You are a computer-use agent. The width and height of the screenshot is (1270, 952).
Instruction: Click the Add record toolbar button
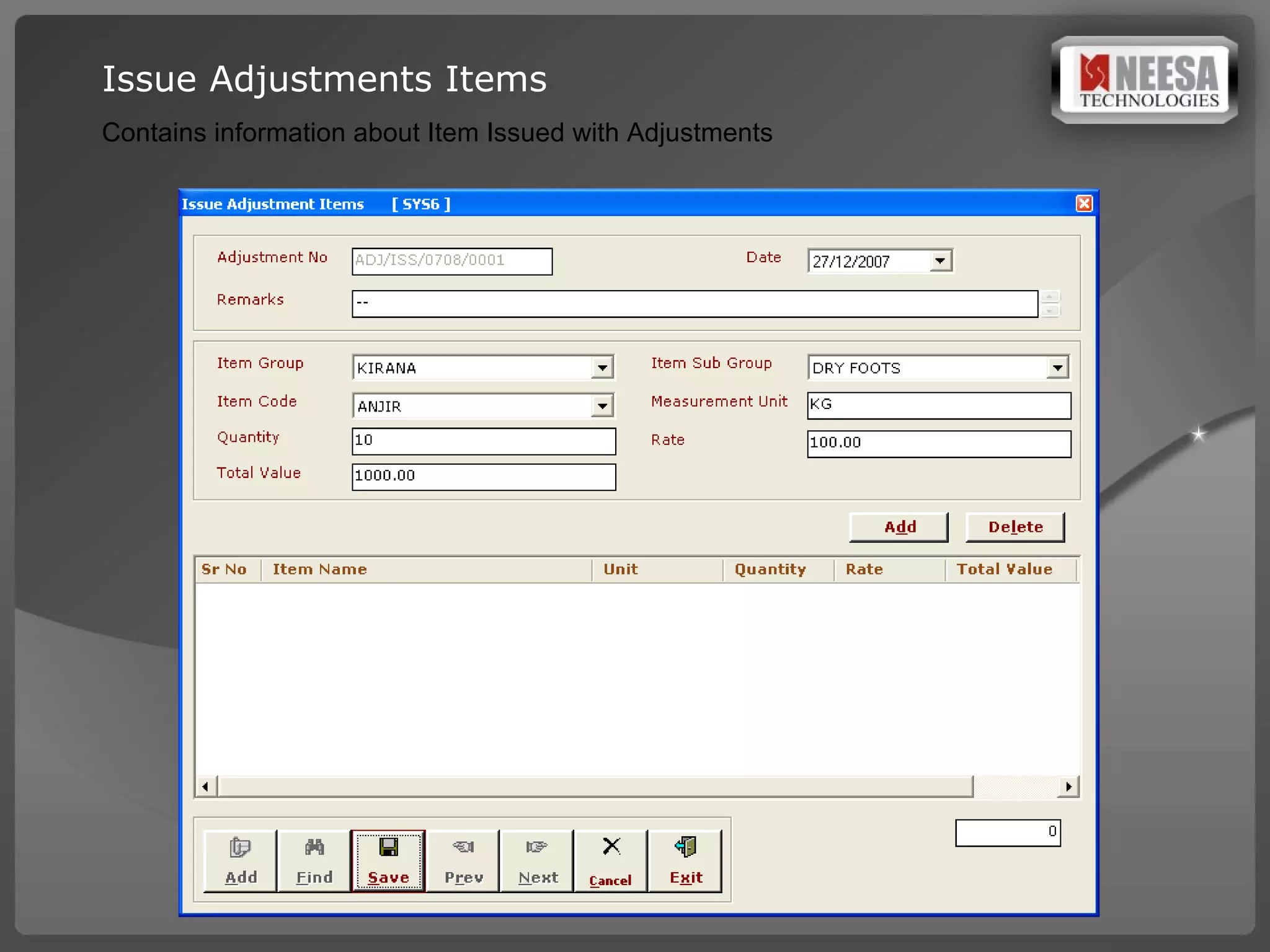(240, 860)
